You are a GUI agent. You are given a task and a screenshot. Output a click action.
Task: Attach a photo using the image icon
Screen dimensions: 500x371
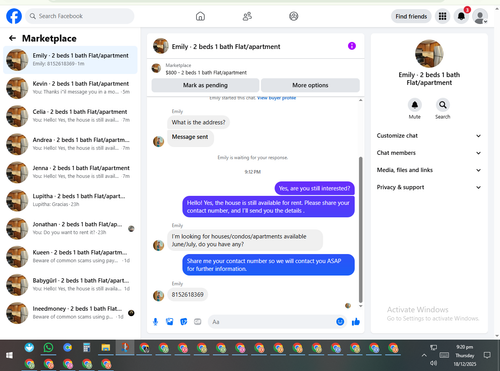[x=170, y=322]
